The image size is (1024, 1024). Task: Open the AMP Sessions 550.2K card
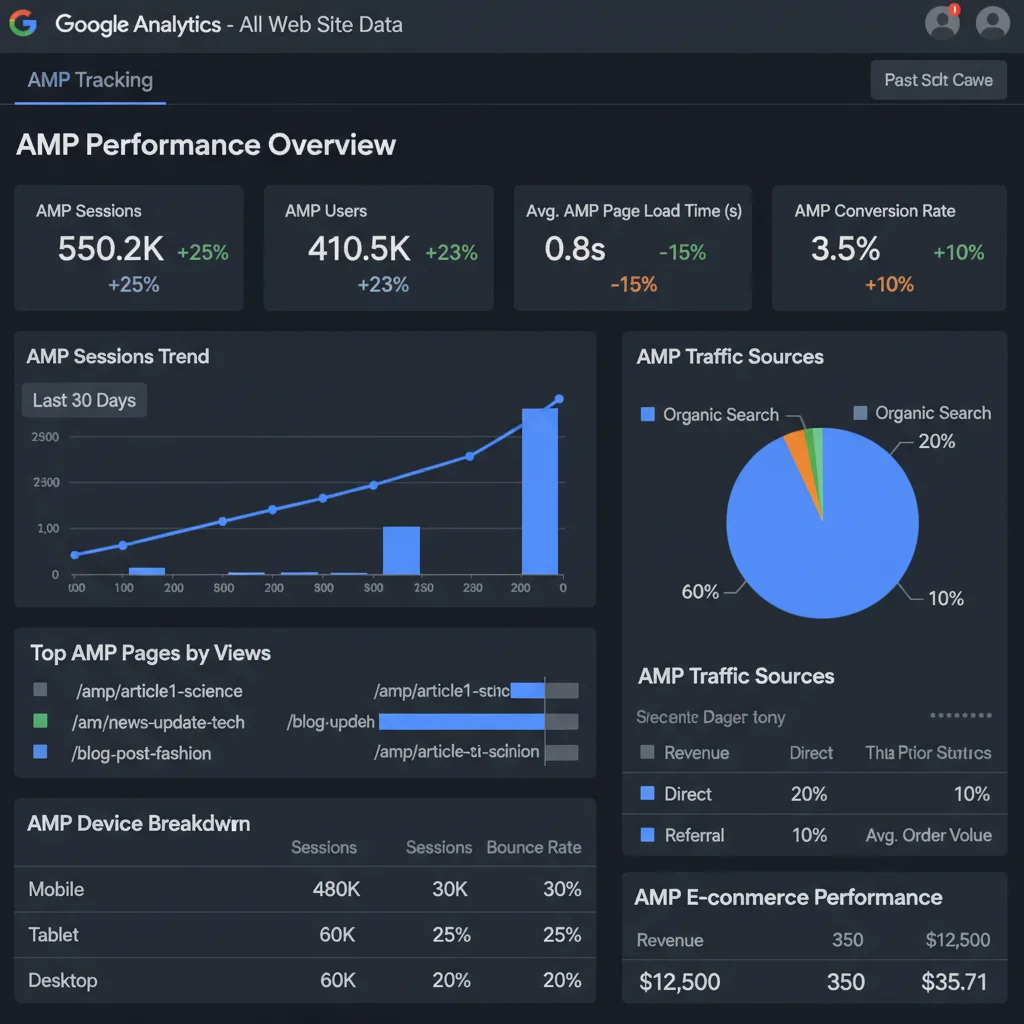coord(129,248)
